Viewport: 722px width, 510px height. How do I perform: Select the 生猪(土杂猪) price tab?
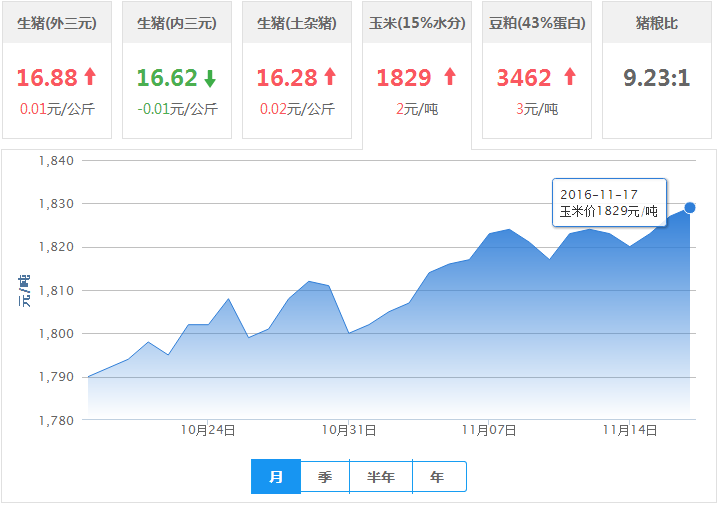pyautogui.click(x=297, y=70)
